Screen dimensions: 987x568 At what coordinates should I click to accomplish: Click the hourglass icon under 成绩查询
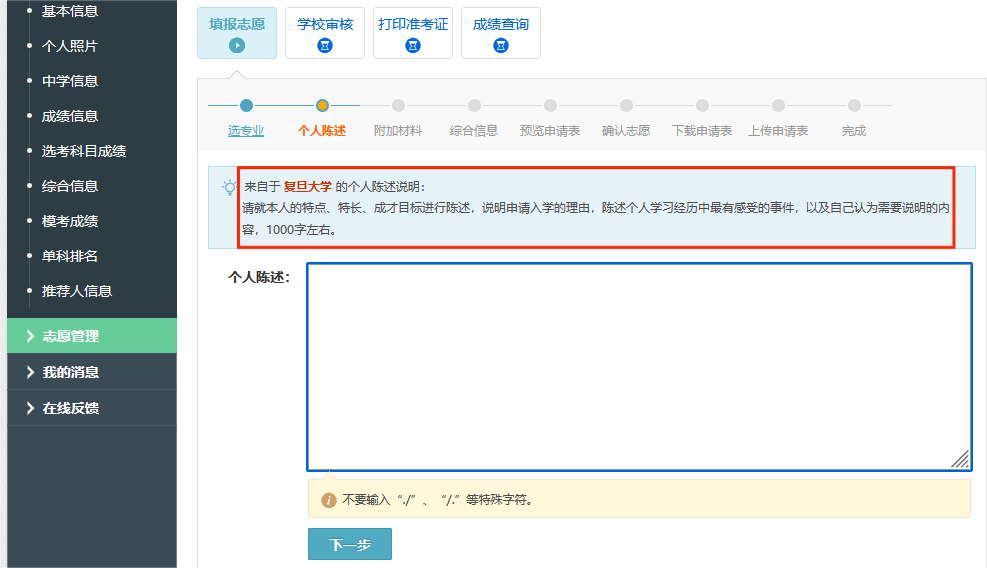501,45
